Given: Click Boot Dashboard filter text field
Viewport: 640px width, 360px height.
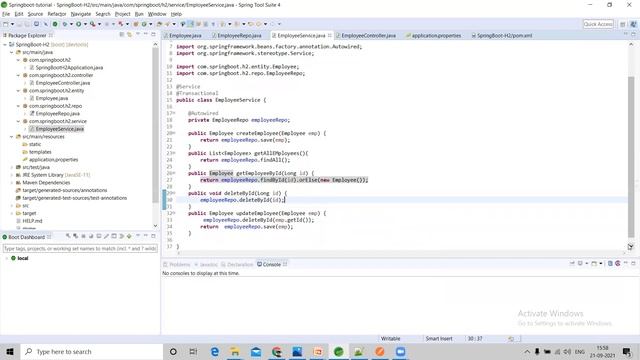Looking at the screenshot, I should point(80,248).
